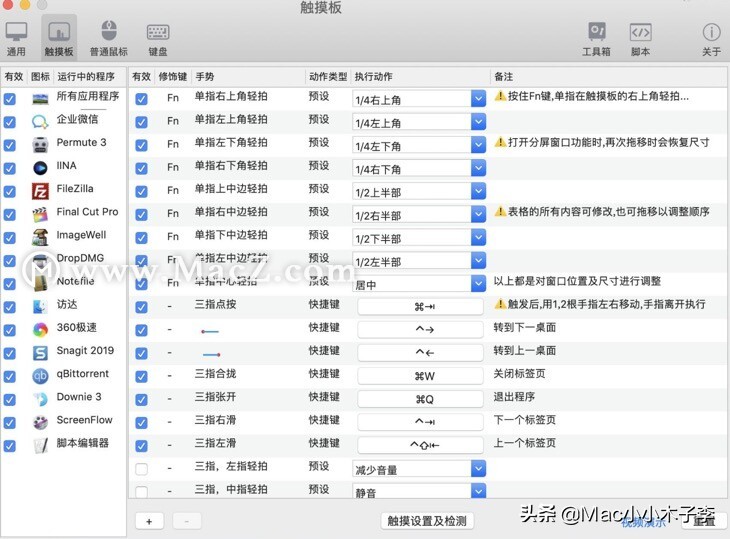The width and height of the screenshot is (730, 539).
Task: Select the Final Cut Pro icon
Action: [x=40, y=214]
